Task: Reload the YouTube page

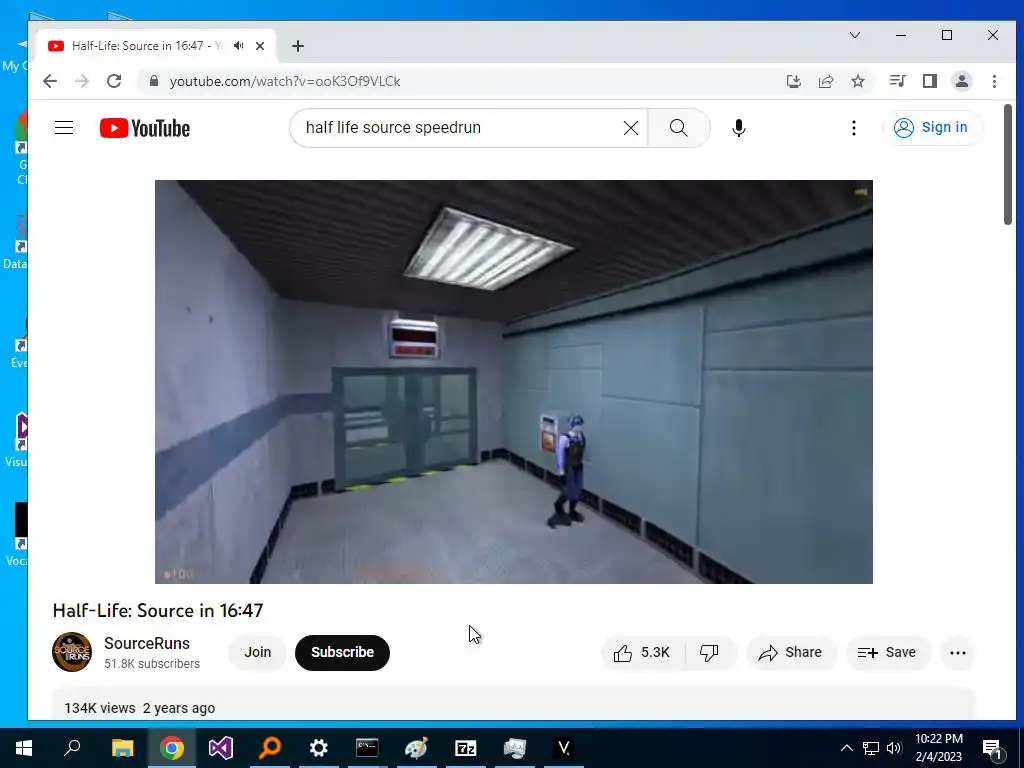Action: [114, 81]
